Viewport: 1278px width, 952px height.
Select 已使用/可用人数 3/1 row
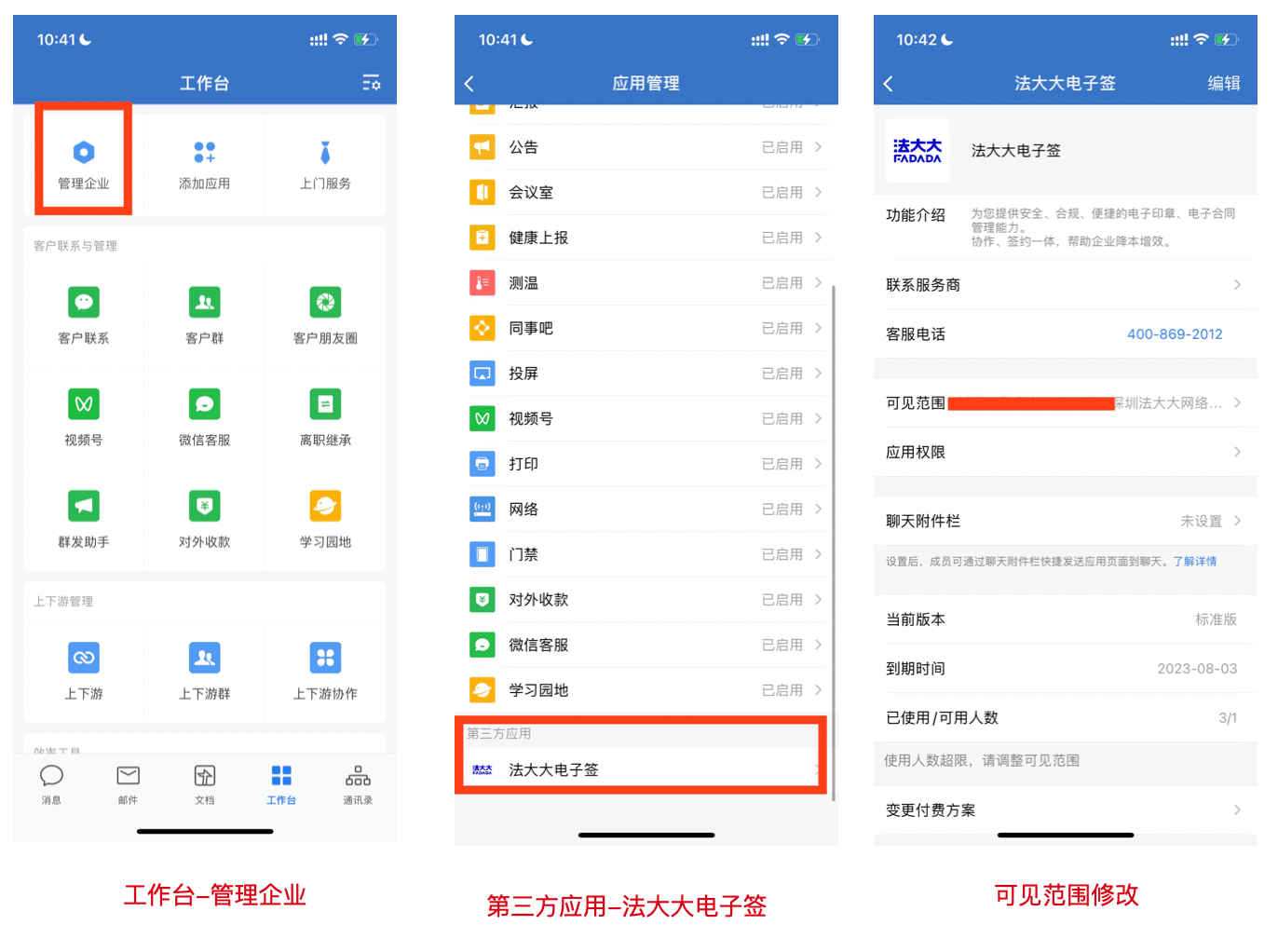tap(1065, 717)
